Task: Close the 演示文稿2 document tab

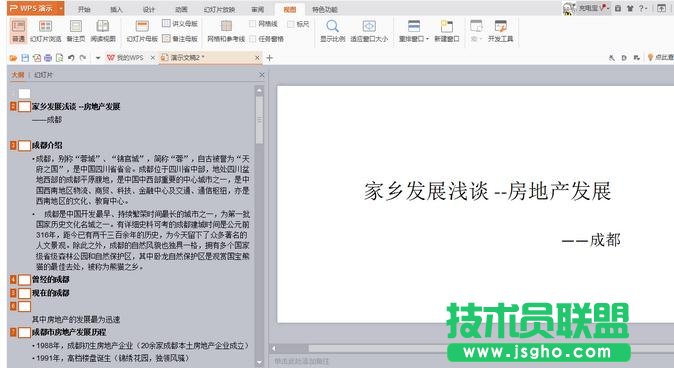Action: [x=257, y=58]
